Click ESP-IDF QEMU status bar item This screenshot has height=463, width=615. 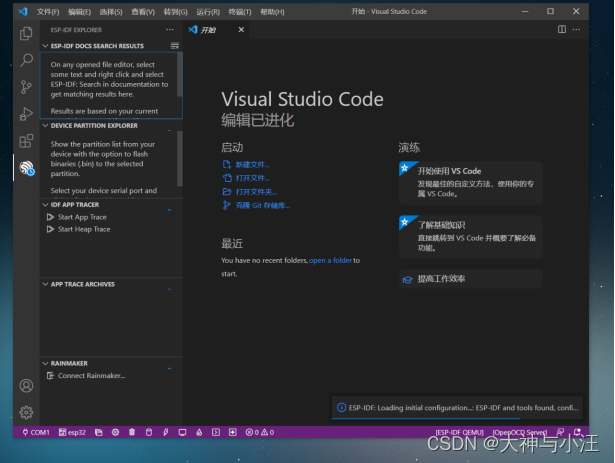(x=460, y=432)
